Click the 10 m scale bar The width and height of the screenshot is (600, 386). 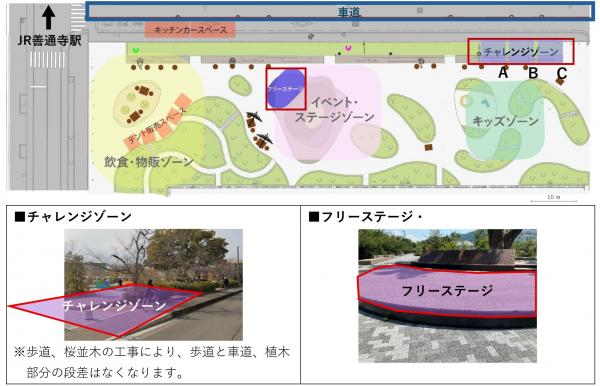pos(554,199)
